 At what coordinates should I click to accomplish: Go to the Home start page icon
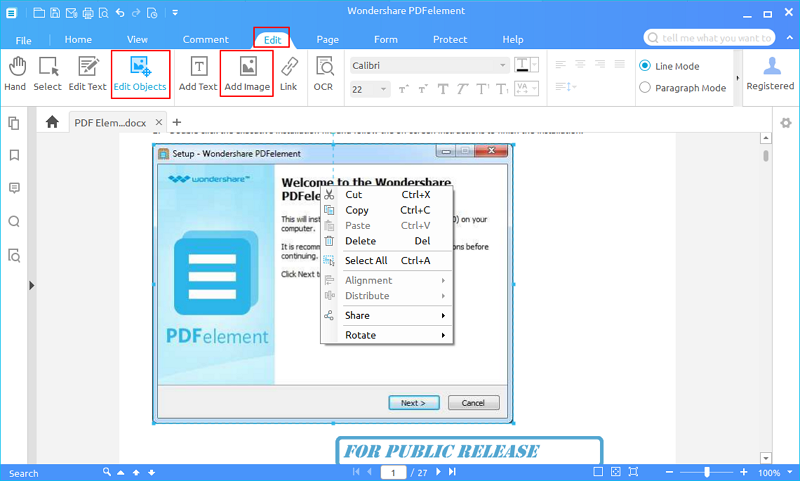pos(52,122)
